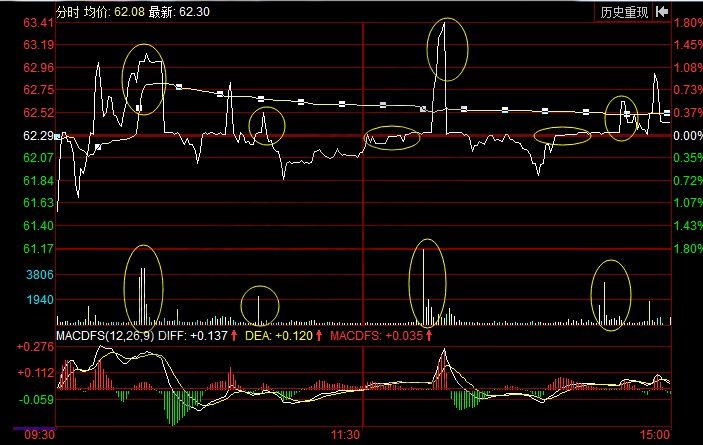Click the 0.00% baseline percent label
703x445 pixels.
[x=686, y=135]
